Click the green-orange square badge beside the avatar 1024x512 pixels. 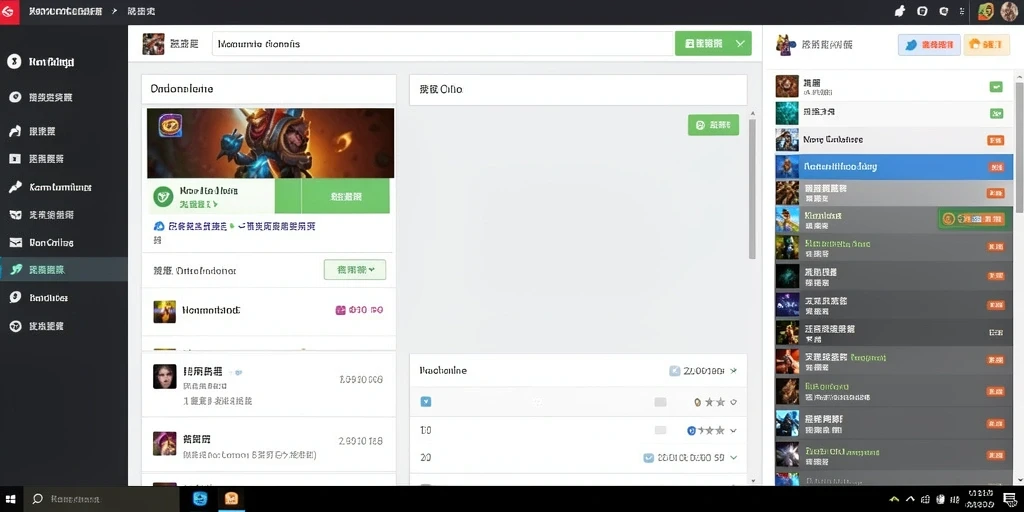(986, 11)
